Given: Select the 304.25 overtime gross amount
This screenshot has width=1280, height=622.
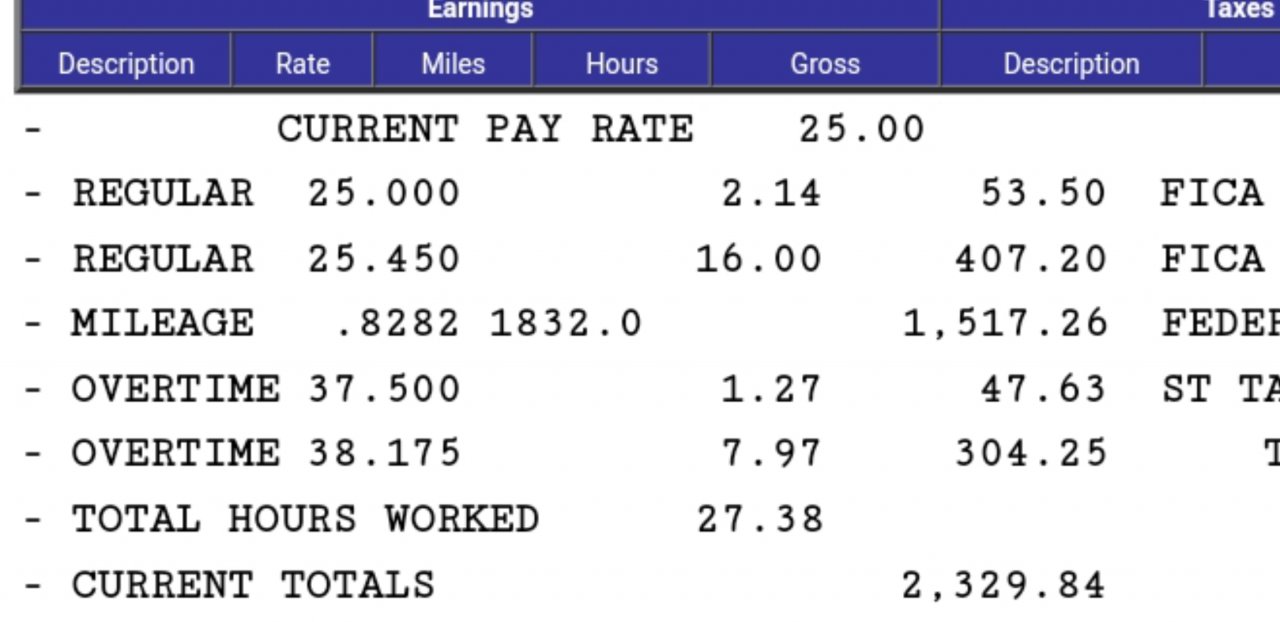Looking at the screenshot, I should tap(1031, 453).
